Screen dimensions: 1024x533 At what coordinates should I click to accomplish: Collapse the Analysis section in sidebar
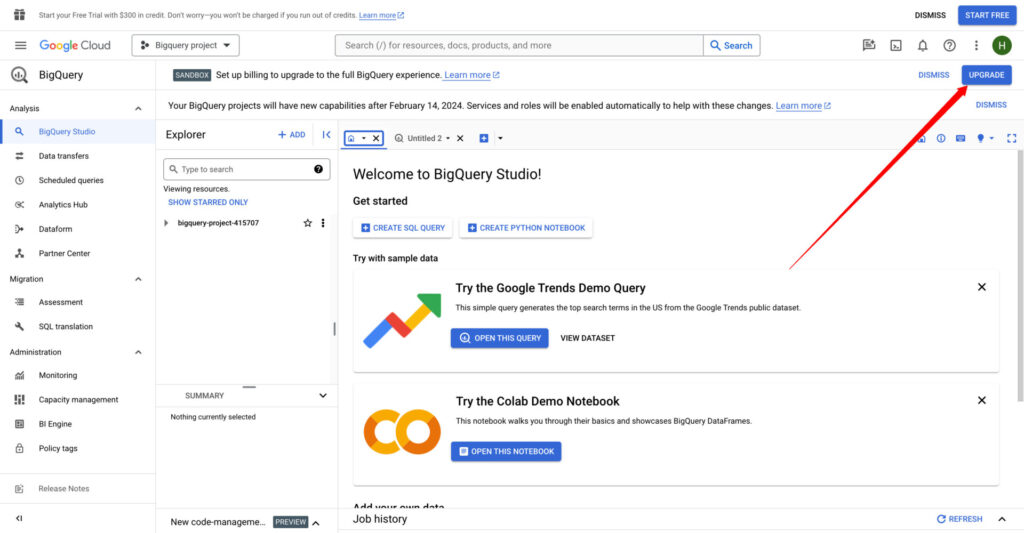point(138,108)
